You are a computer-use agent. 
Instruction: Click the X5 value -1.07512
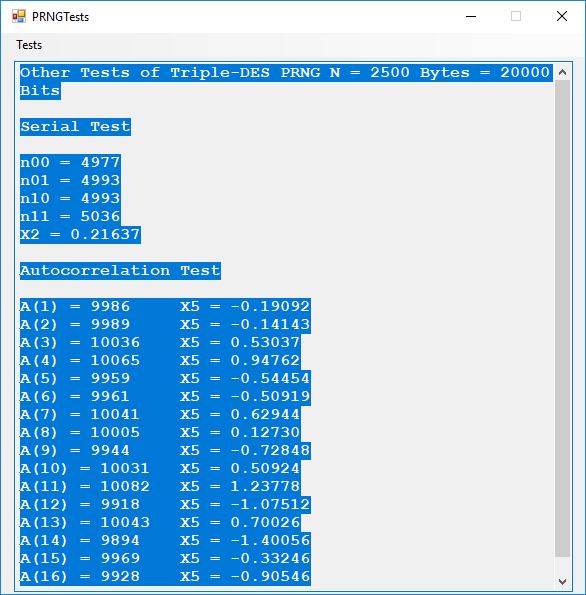[270, 505]
